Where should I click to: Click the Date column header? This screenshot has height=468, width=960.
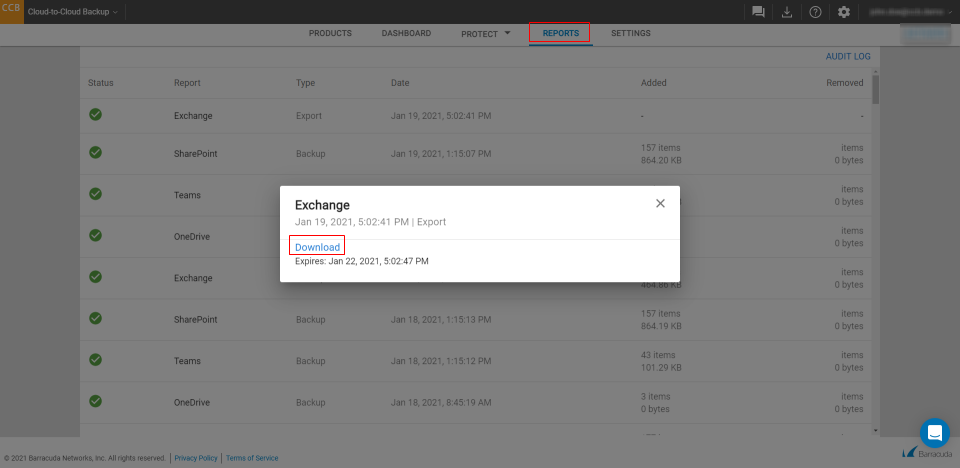pyautogui.click(x=400, y=83)
